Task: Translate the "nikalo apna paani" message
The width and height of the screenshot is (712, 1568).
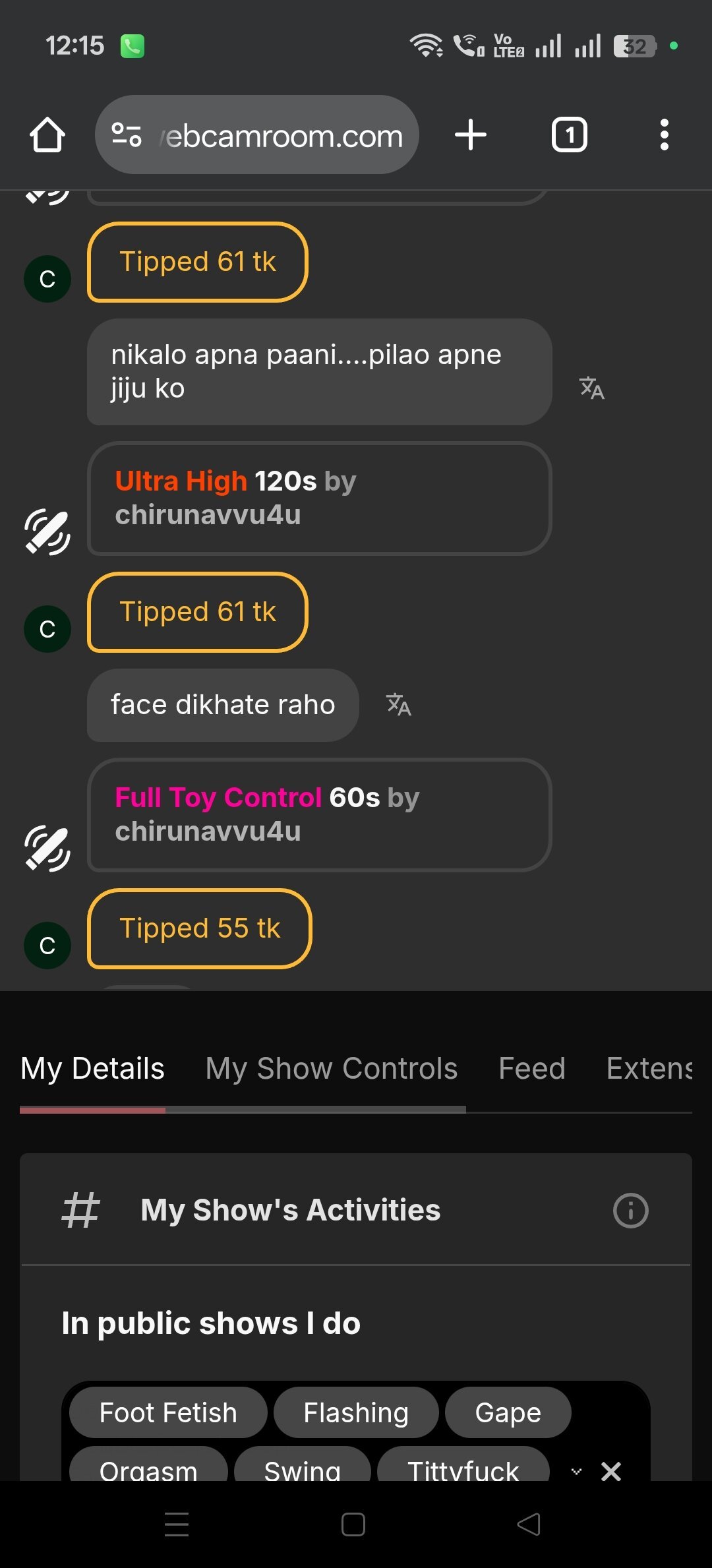Action: pyautogui.click(x=591, y=388)
